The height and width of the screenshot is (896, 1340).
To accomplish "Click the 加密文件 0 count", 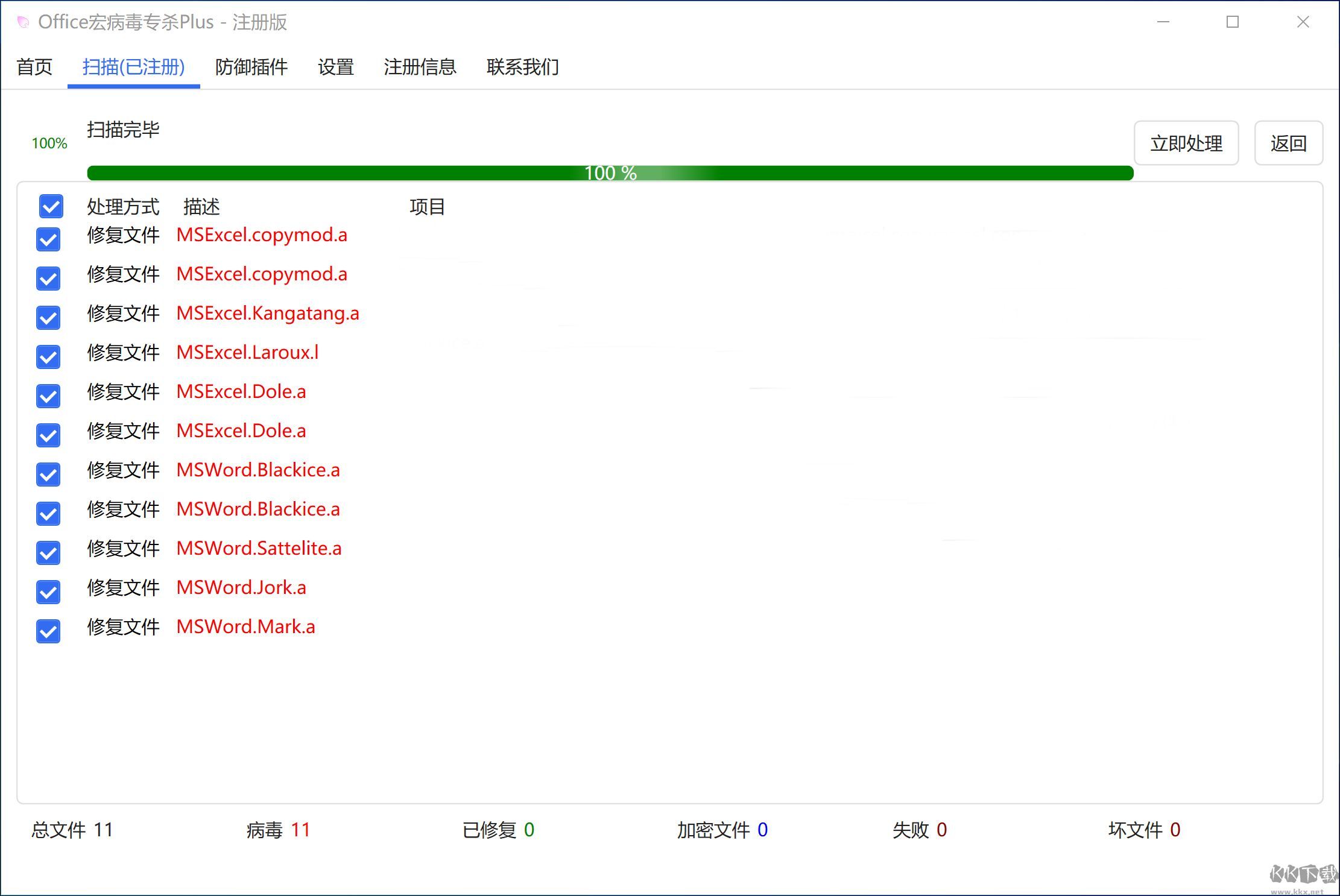I will tap(722, 830).
